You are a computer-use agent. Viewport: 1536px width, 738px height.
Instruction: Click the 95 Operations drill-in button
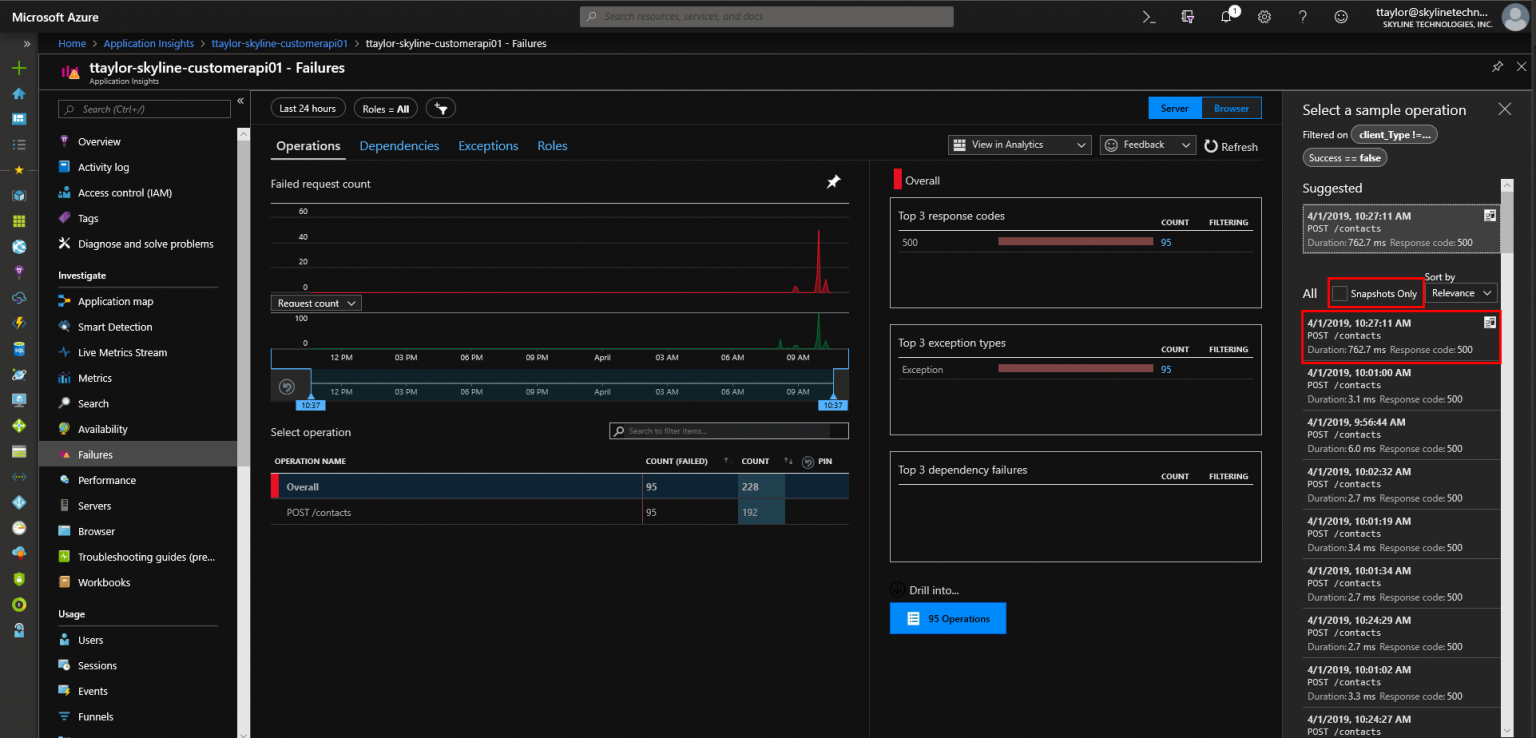tap(947, 618)
